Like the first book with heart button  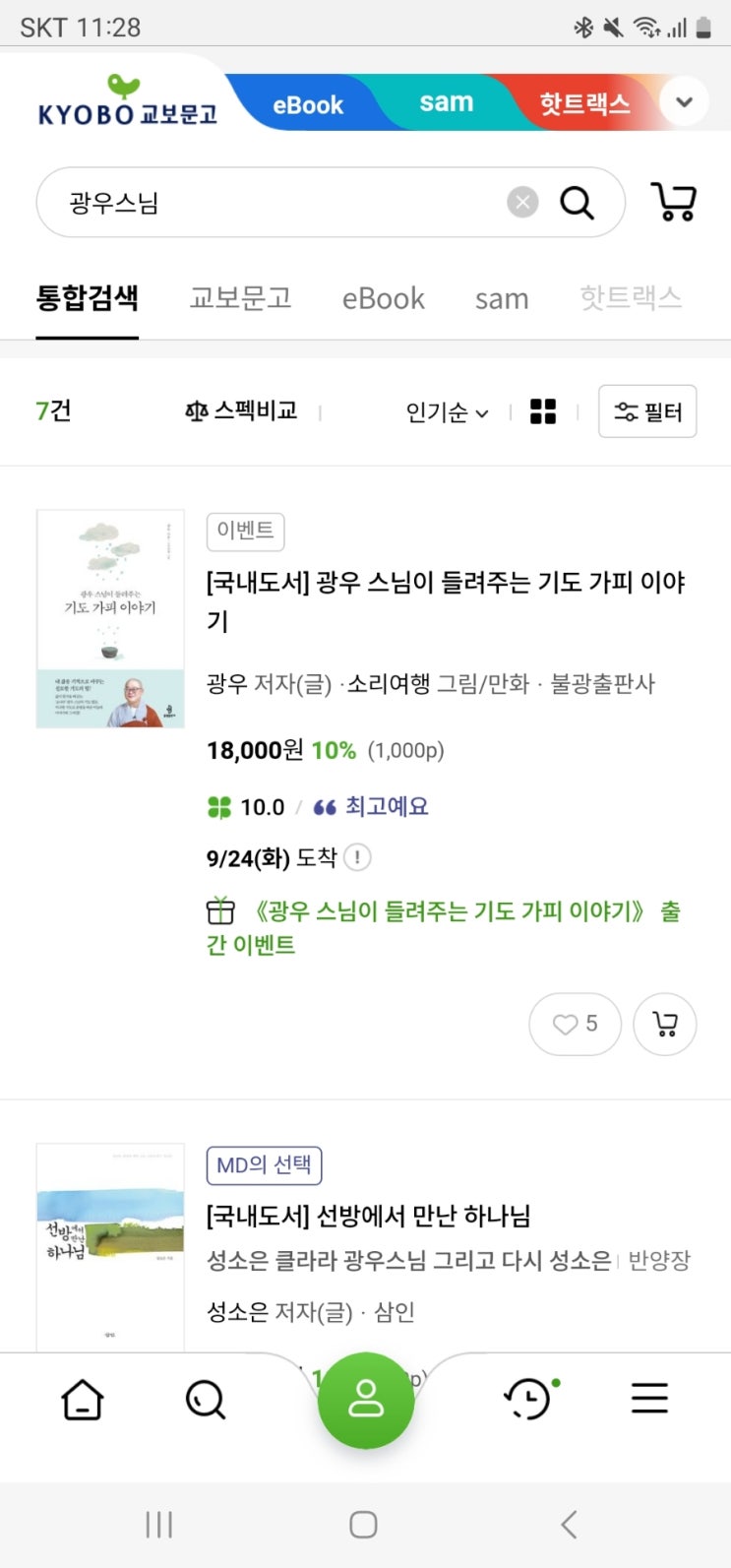tap(576, 1024)
